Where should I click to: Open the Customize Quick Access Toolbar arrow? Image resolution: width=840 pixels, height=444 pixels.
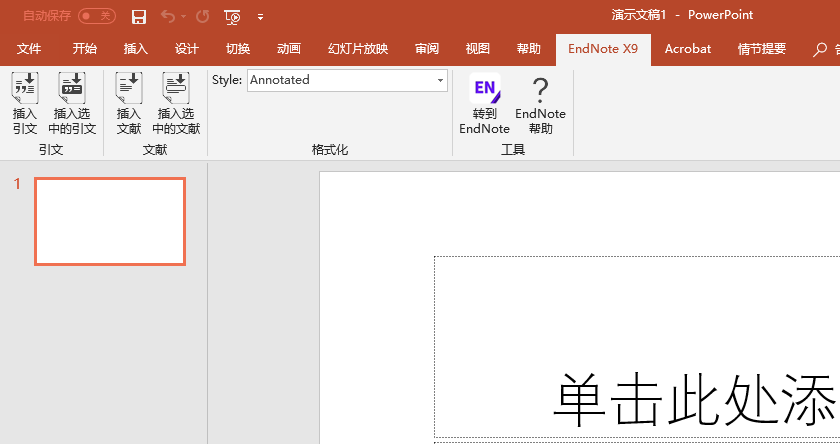click(260, 17)
